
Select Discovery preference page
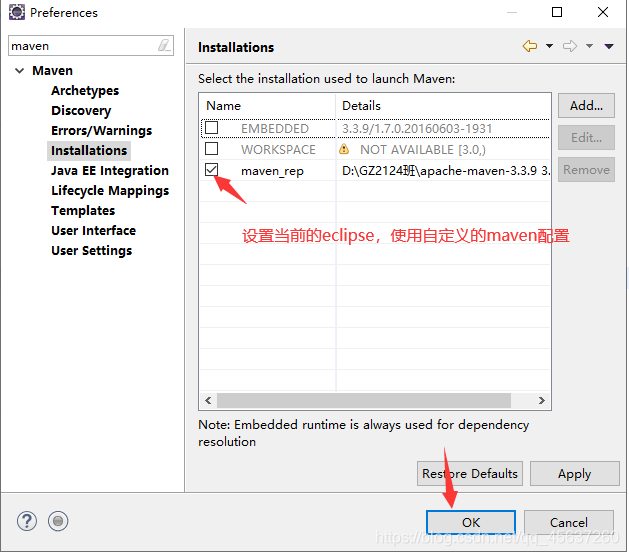click(x=81, y=111)
